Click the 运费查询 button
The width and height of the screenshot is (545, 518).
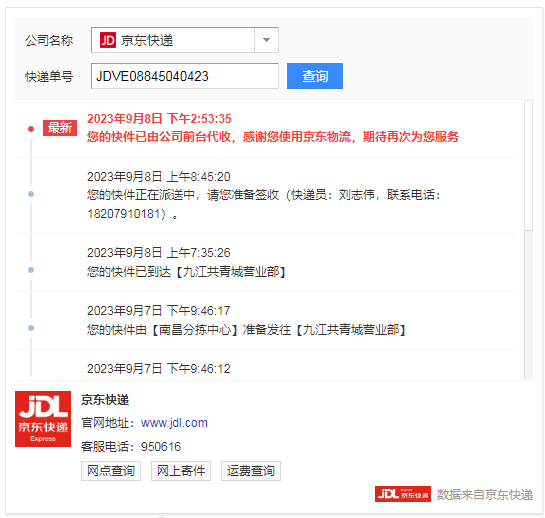[x=251, y=471]
